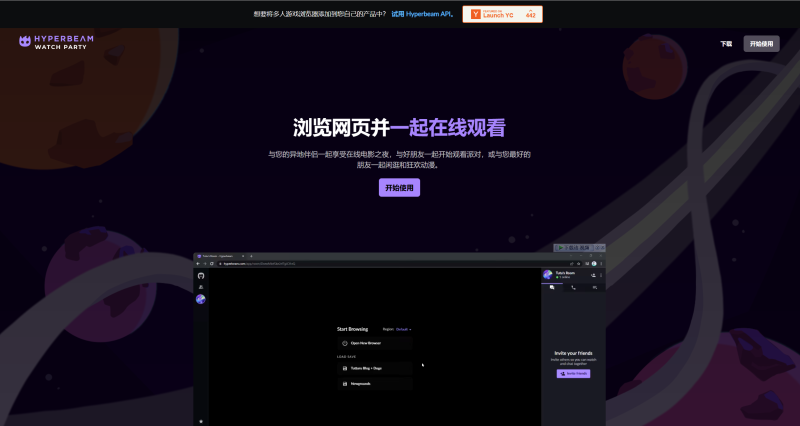Click the 下载此视频 overlay button above the demo
This screenshot has height=426, width=800.
click(574, 247)
